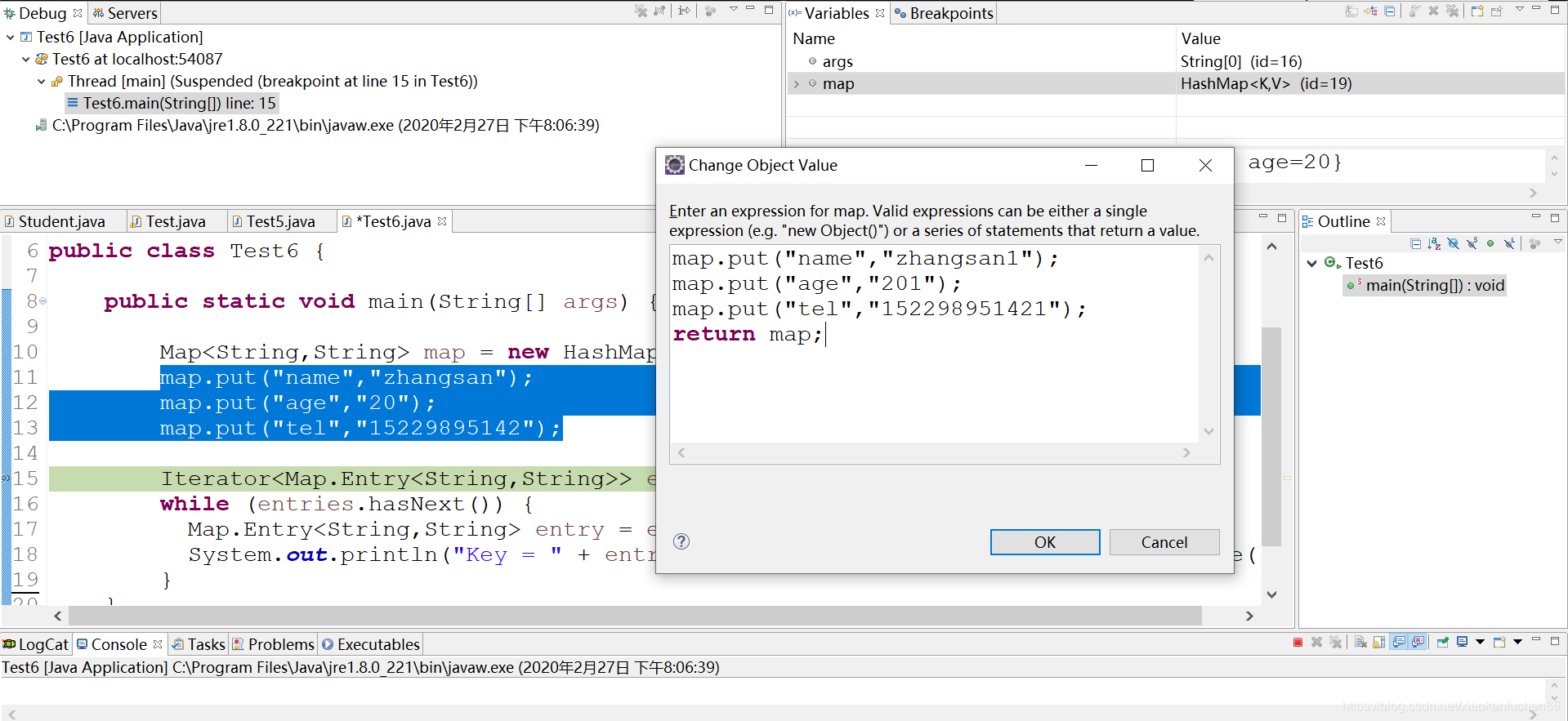The height and width of the screenshot is (721, 1568).
Task: Open the Test.java editor tab
Action: (176, 221)
